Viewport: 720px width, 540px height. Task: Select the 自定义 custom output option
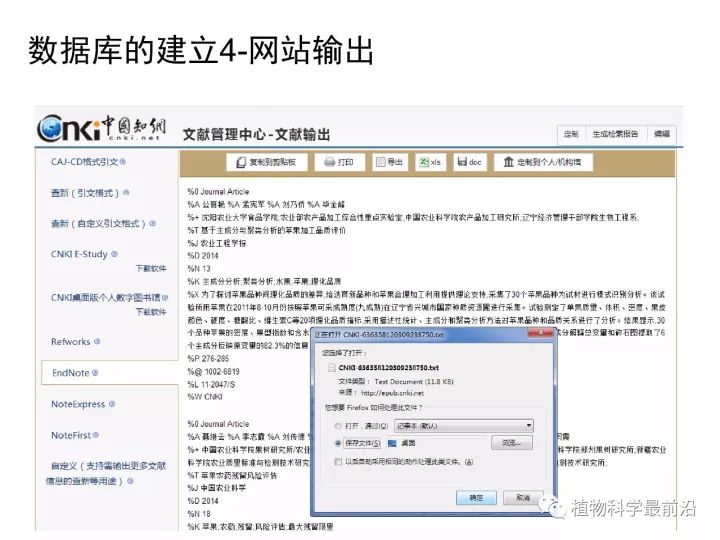(x=106, y=473)
